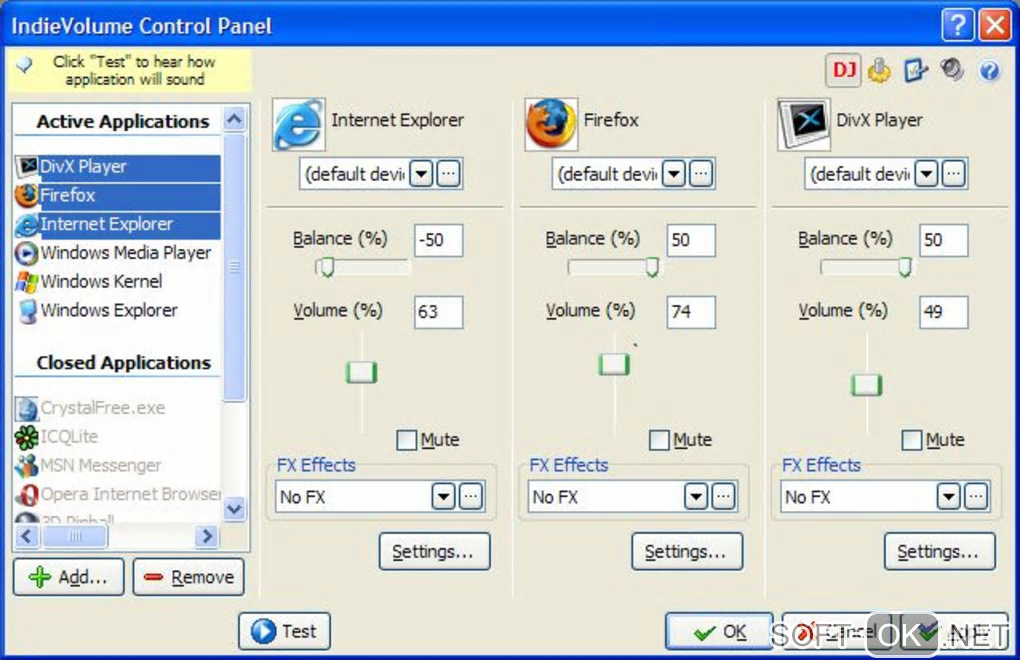
Task: Confirm with the OK button
Action: click(719, 631)
